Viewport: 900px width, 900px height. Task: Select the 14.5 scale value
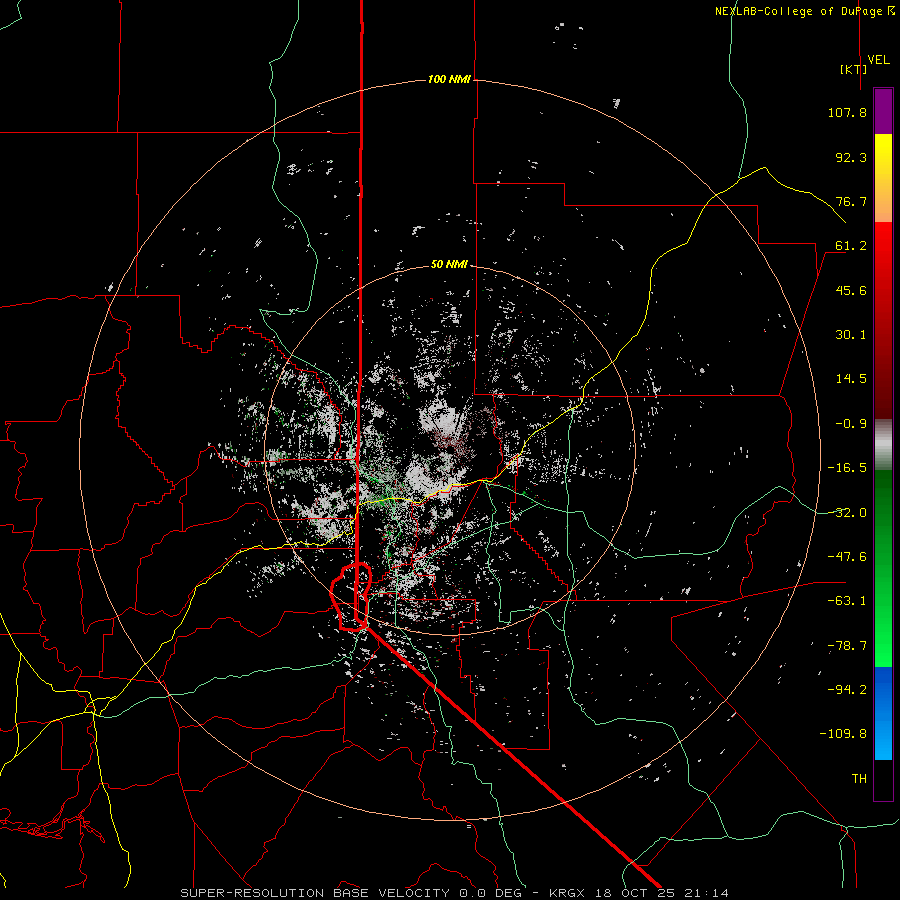click(x=851, y=379)
